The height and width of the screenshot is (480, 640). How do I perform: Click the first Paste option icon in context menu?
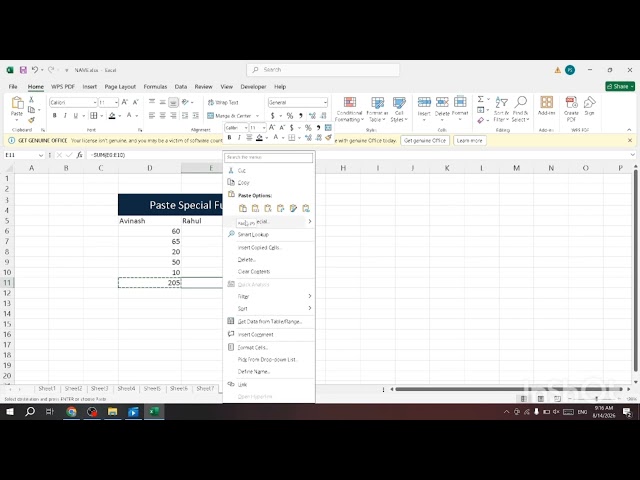tap(243, 209)
